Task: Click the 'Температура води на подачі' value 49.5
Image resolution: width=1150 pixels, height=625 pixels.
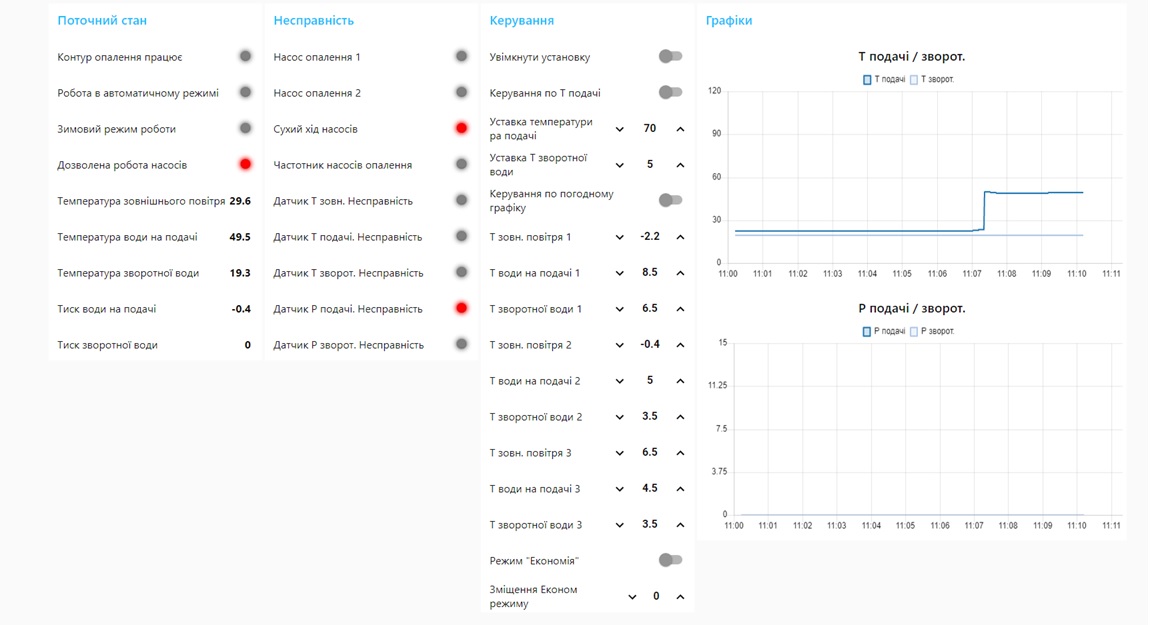Action: pyautogui.click(x=240, y=237)
